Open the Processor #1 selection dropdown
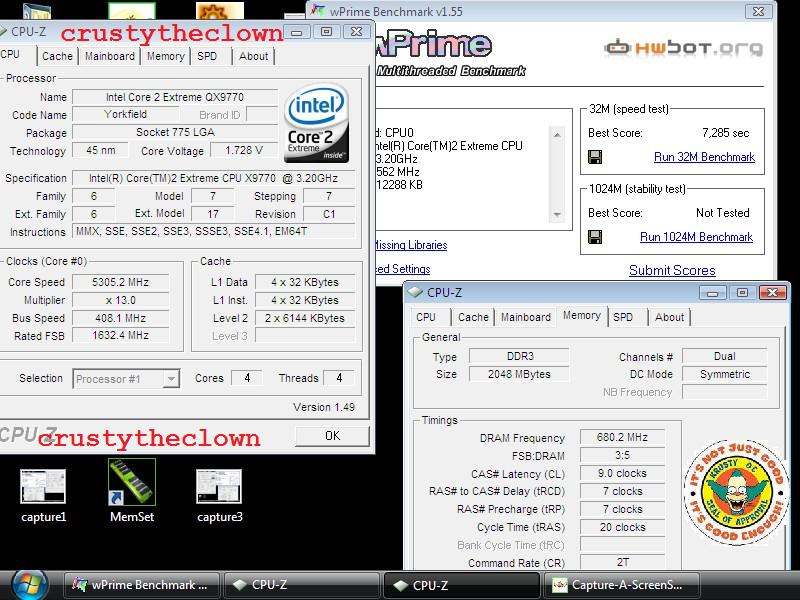This screenshot has width=800, height=600. [x=126, y=379]
